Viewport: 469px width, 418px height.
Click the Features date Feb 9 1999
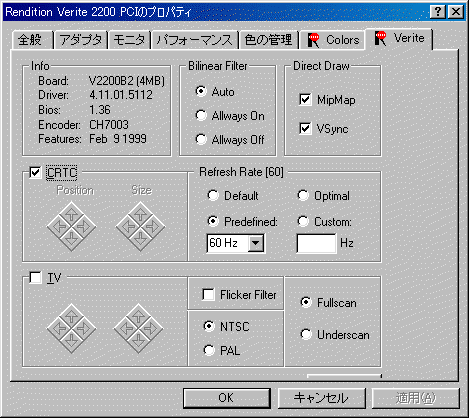tap(118, 139)
